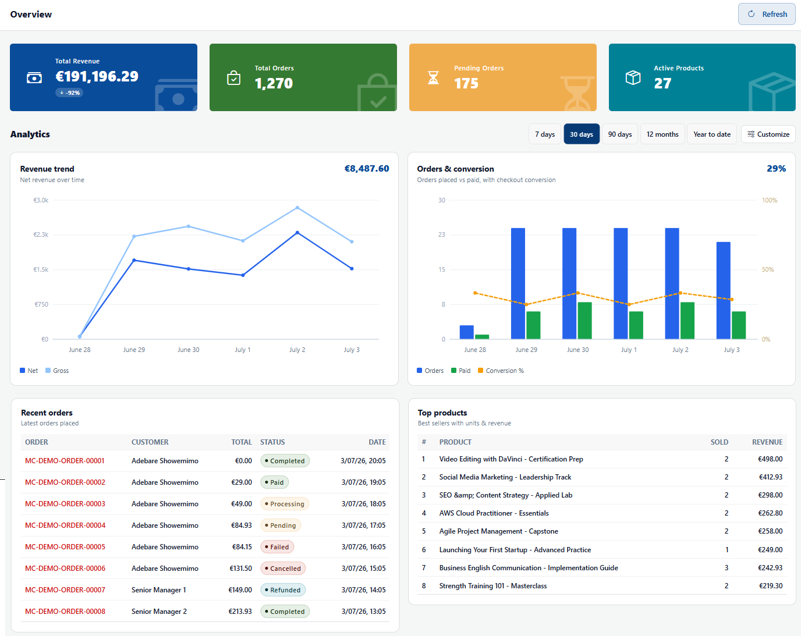Select AWS Cloud Practitioner - Essentials
Image resolution: width=801 pixels, height=636 pixels.
pos(602,513)
